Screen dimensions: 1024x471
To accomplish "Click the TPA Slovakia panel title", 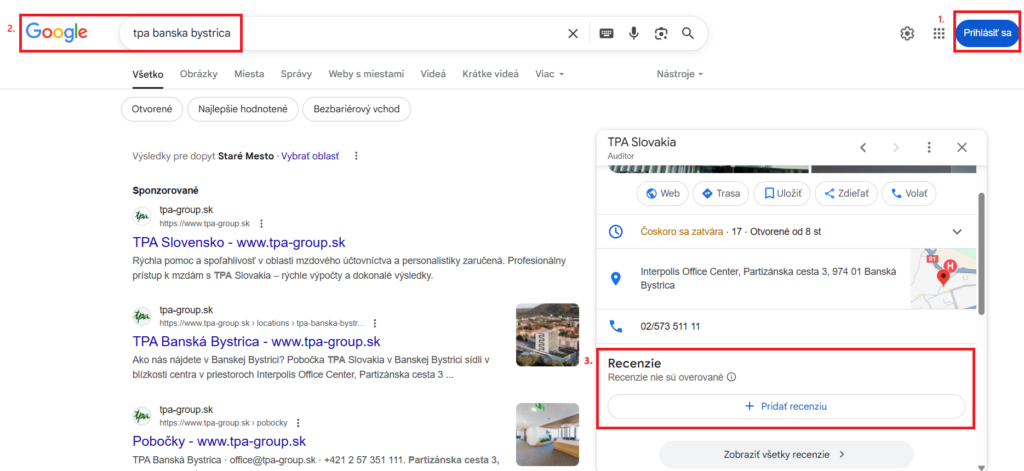I will (x=641, y=142).
